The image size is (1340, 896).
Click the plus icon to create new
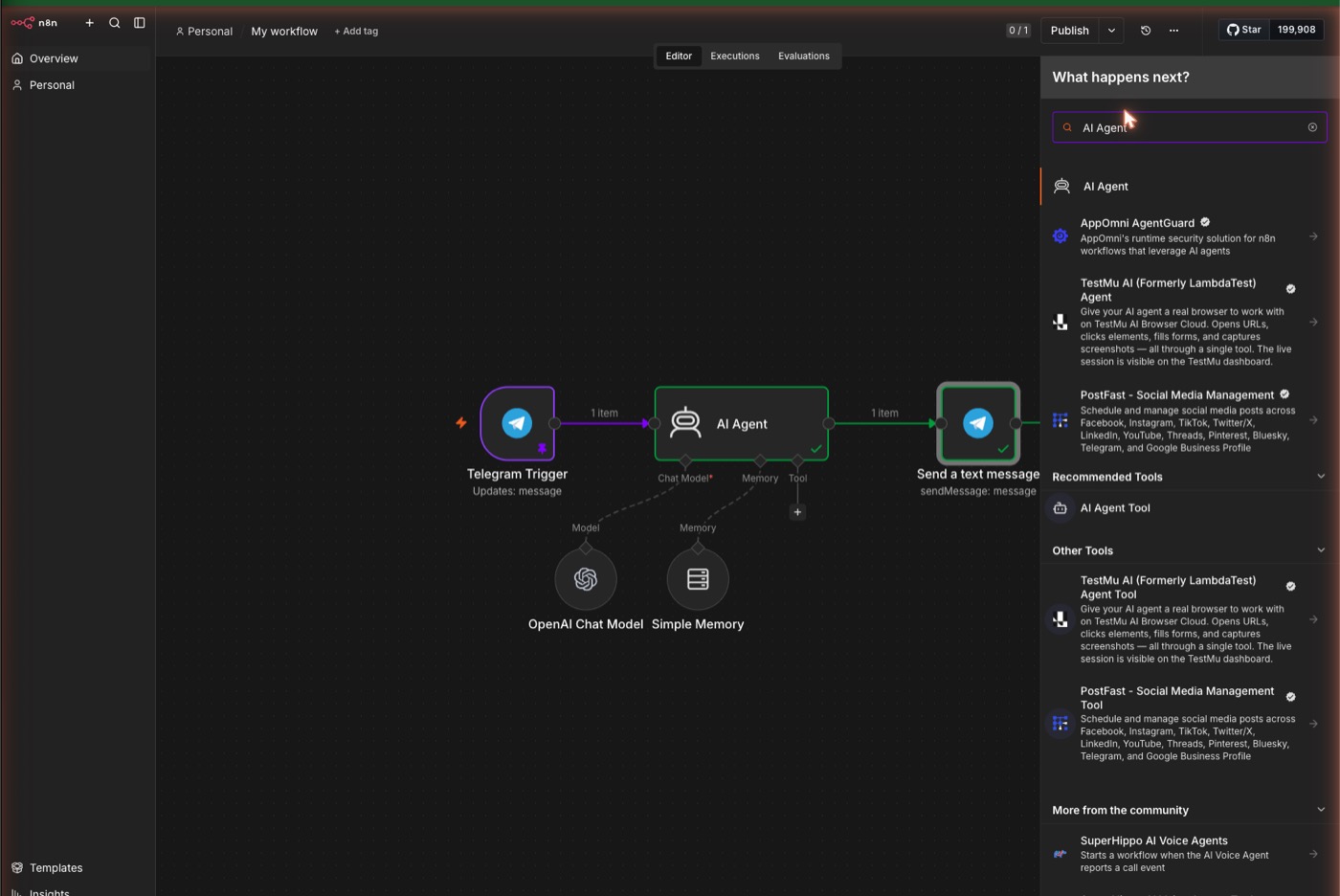(x=90, y=23)
